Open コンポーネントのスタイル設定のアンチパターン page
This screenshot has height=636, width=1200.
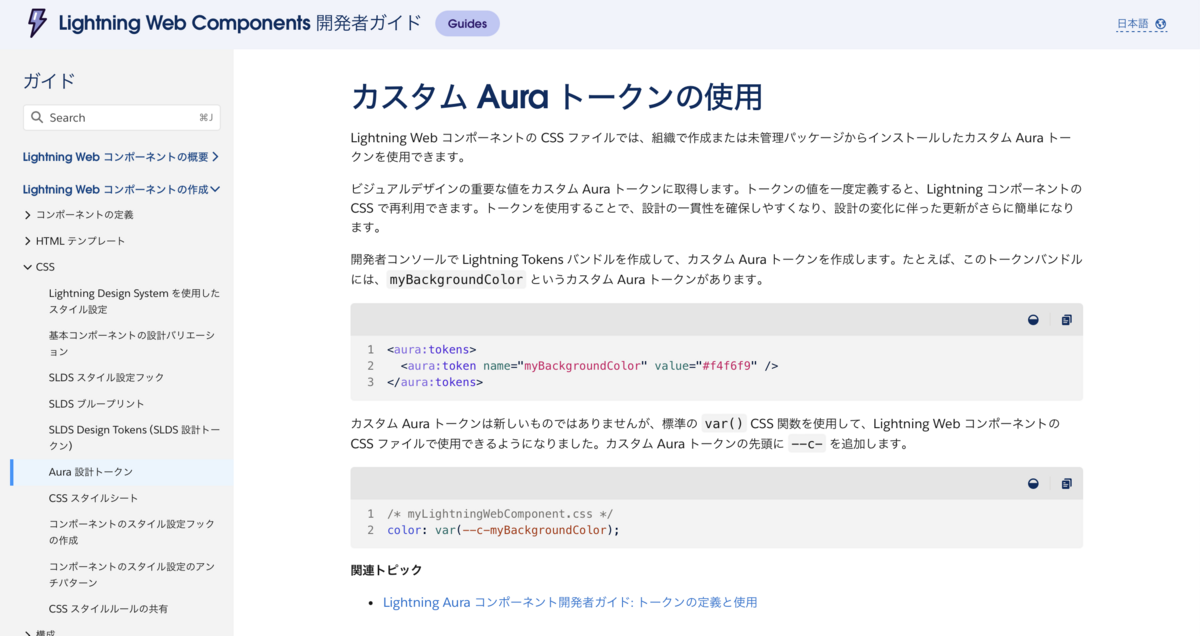click(x=134, y=574)
